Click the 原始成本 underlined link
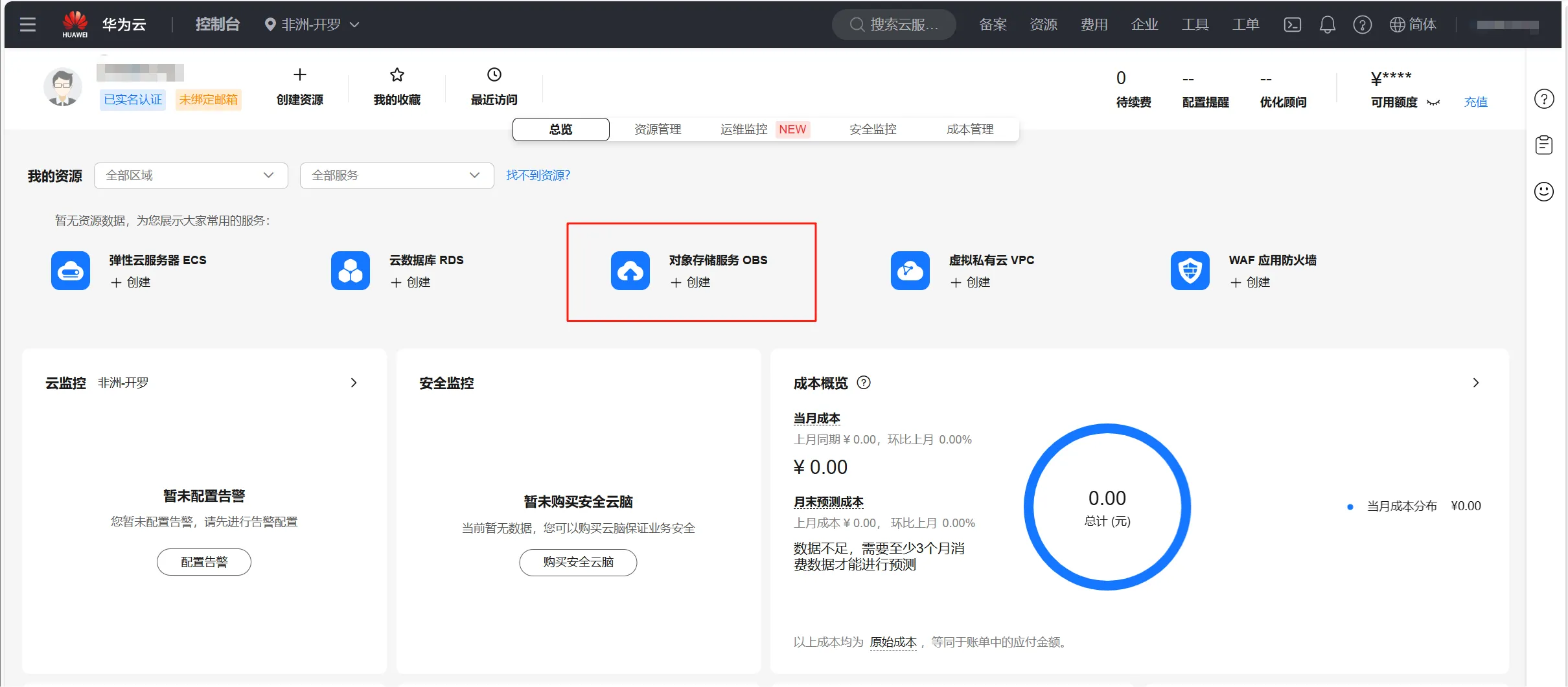This screenshot has height=687, width=1568. coord(893,642)
